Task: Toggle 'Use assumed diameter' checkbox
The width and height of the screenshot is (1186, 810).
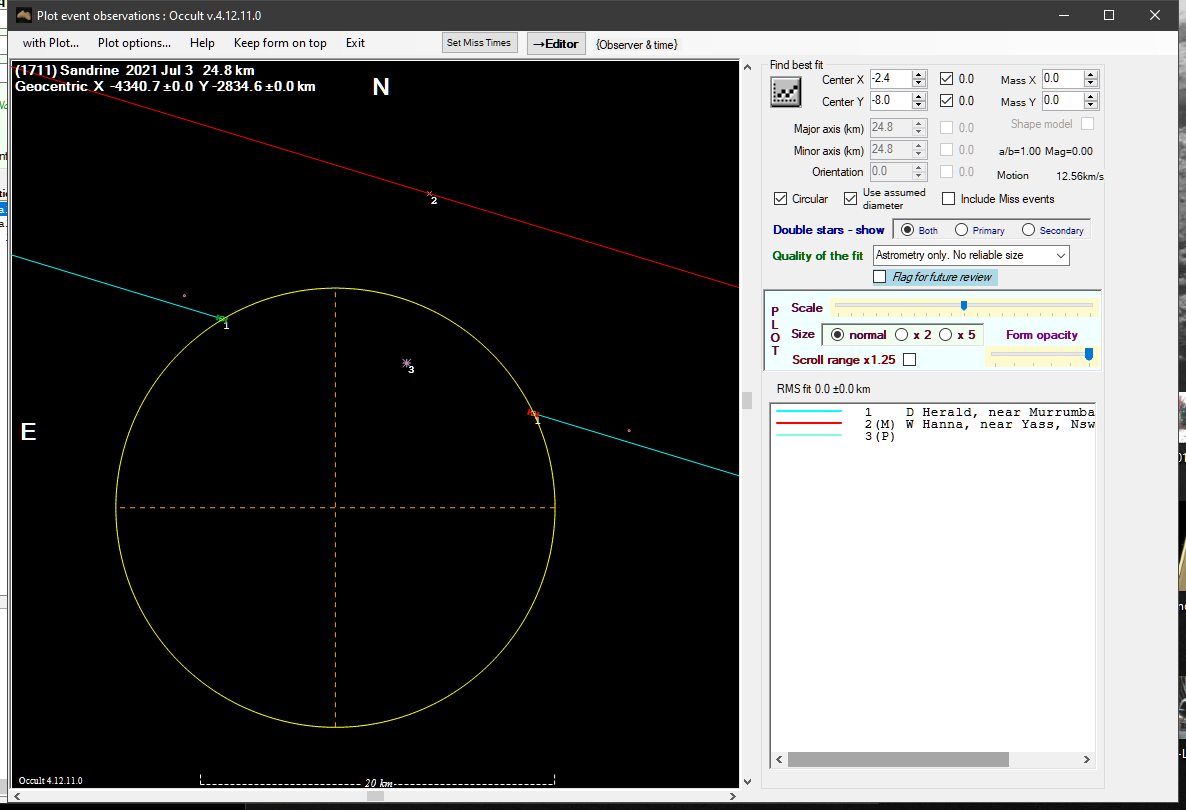Action: (x=850, y=198)
